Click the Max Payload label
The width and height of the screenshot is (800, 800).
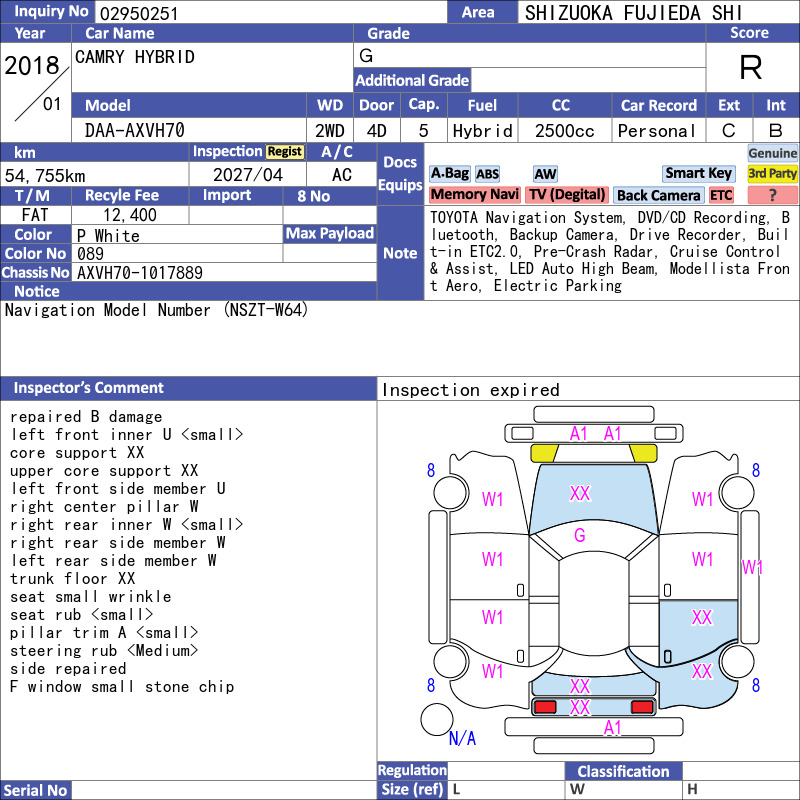click(330, 234)
